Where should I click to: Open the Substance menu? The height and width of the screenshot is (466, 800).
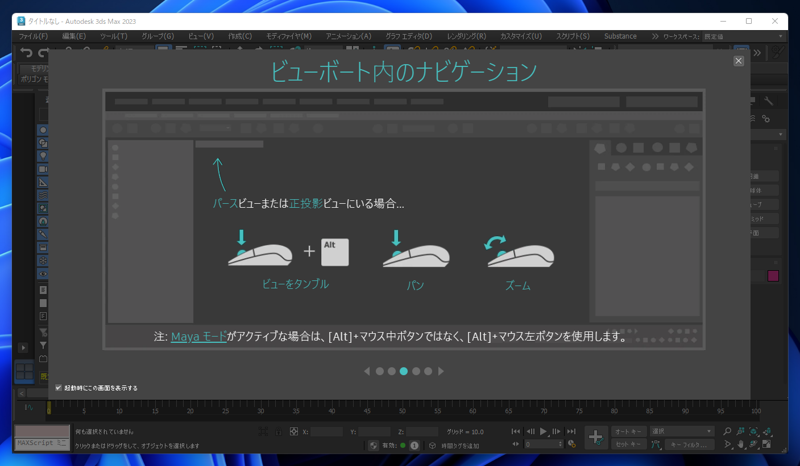620,36
